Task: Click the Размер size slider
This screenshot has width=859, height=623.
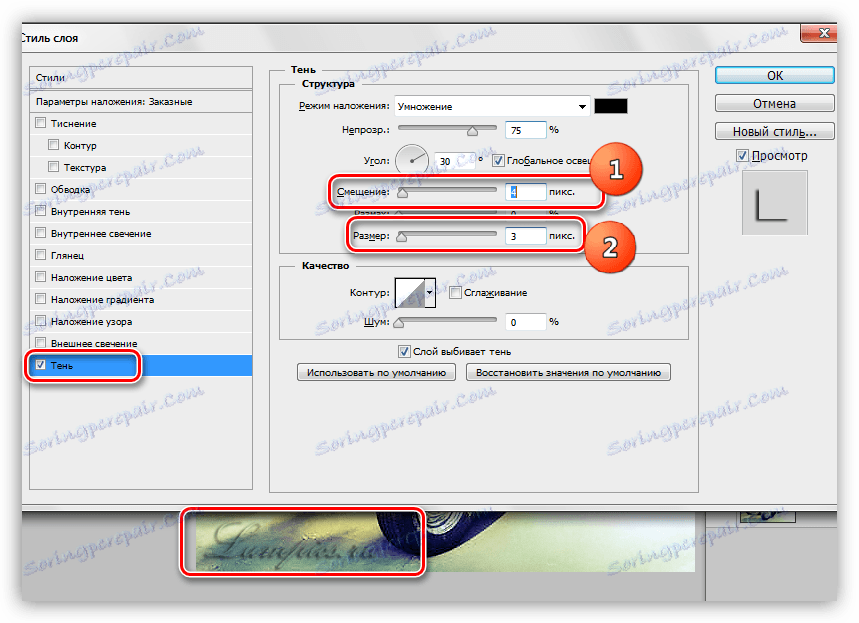Action: (x=446, y=236)
